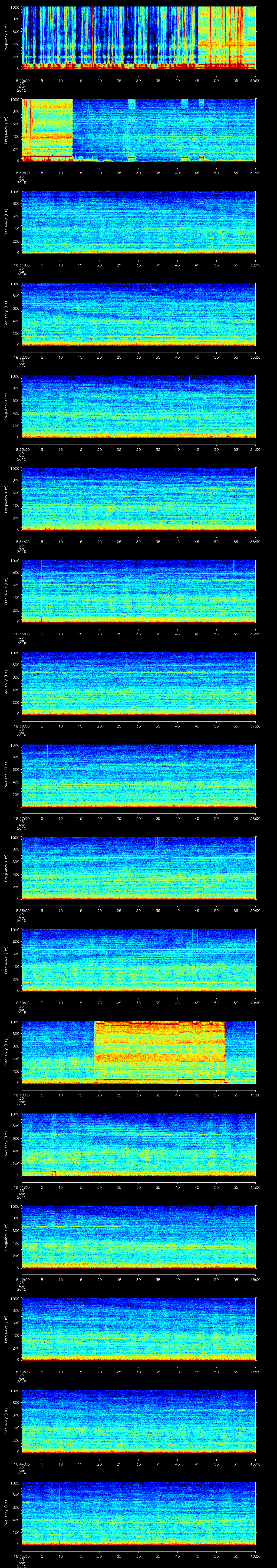Click the 18:31:00 spectrogram panel
The width and height of the screenshot is (277, 1568).
(x=139, y=223)
